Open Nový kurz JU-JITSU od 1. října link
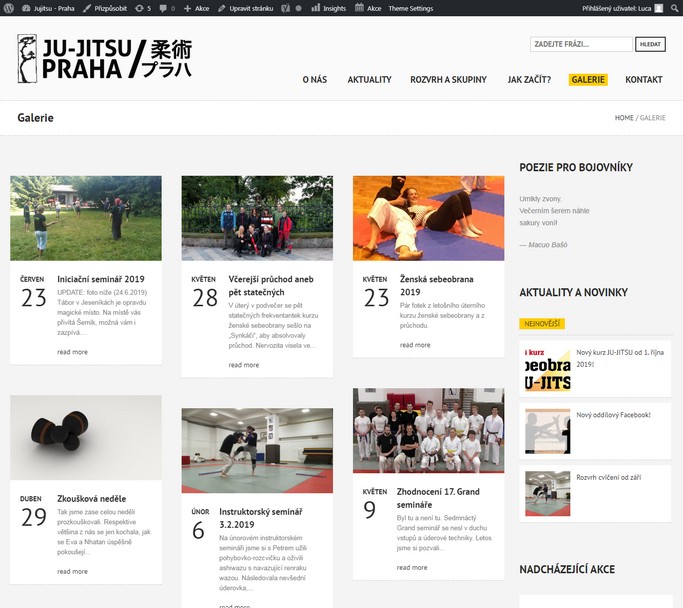The image size is (683, 608). 620,358
